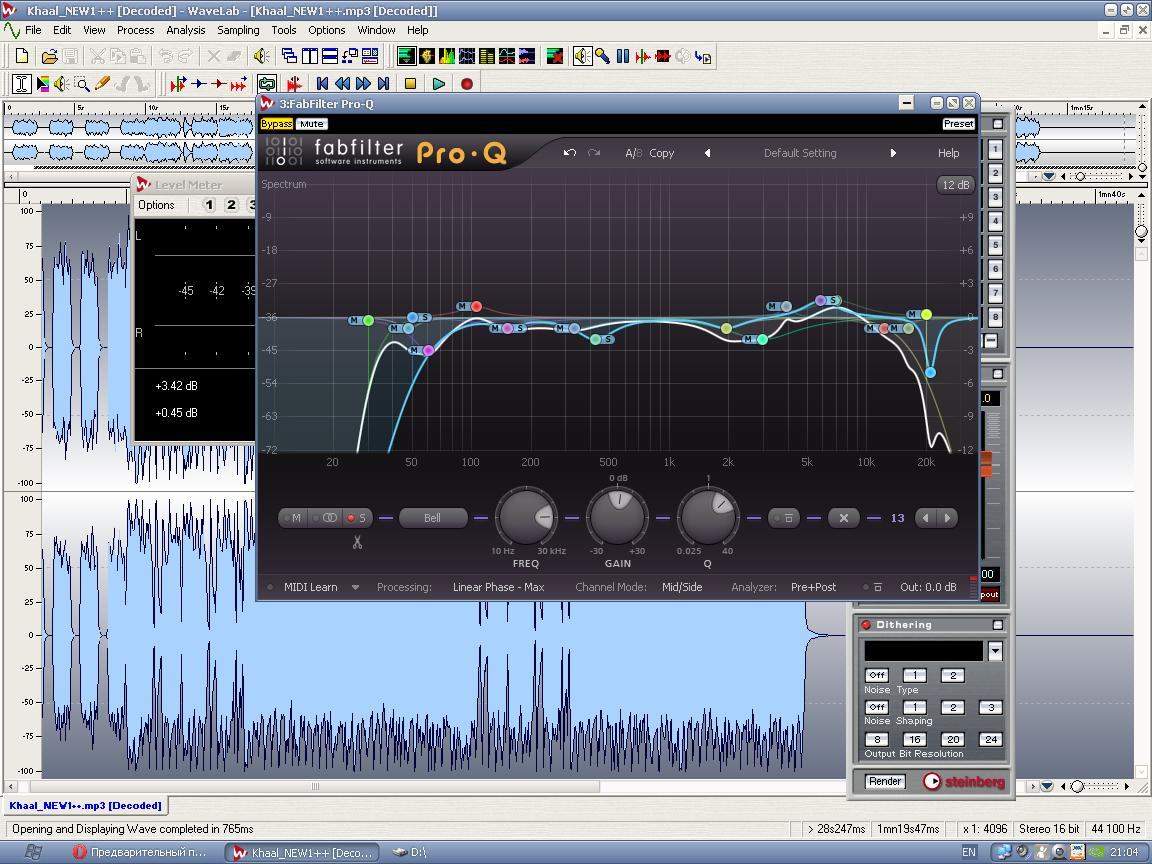Open Channel Mode Mid/Side menu
Screen dimensions: 1152x864
(x=682, y=587)
